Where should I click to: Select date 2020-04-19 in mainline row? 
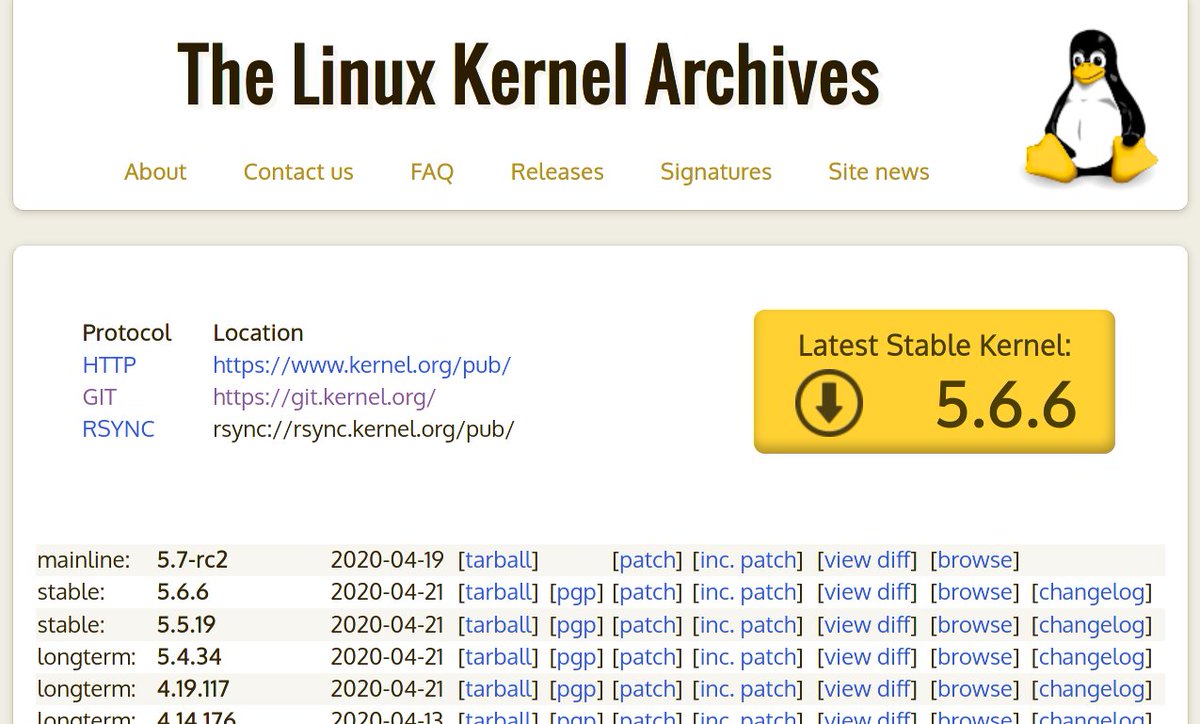(x=387, y=559)
